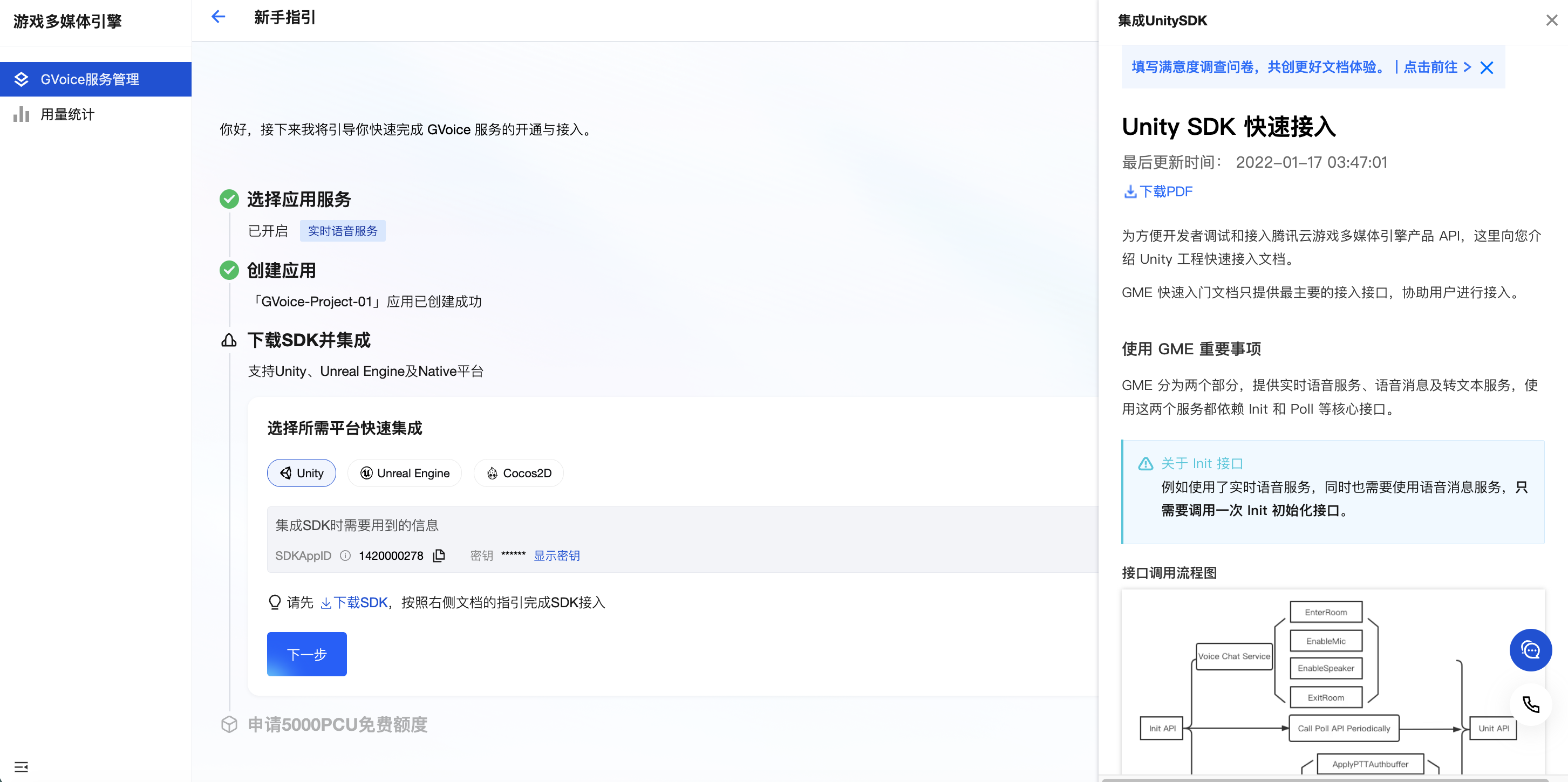
Task: Copy the SDKAppID with the copy icon
Action: click(x=439, y=555)
